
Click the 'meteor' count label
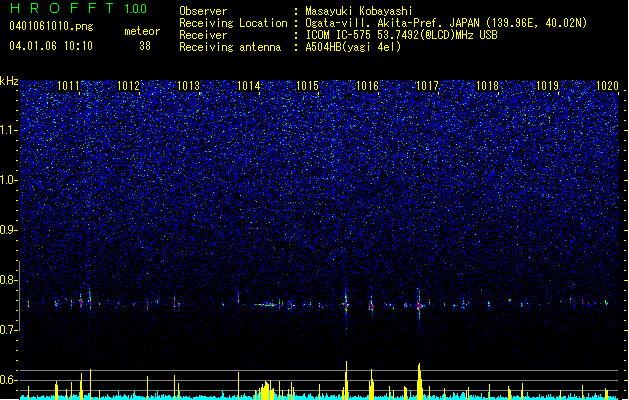142,31
